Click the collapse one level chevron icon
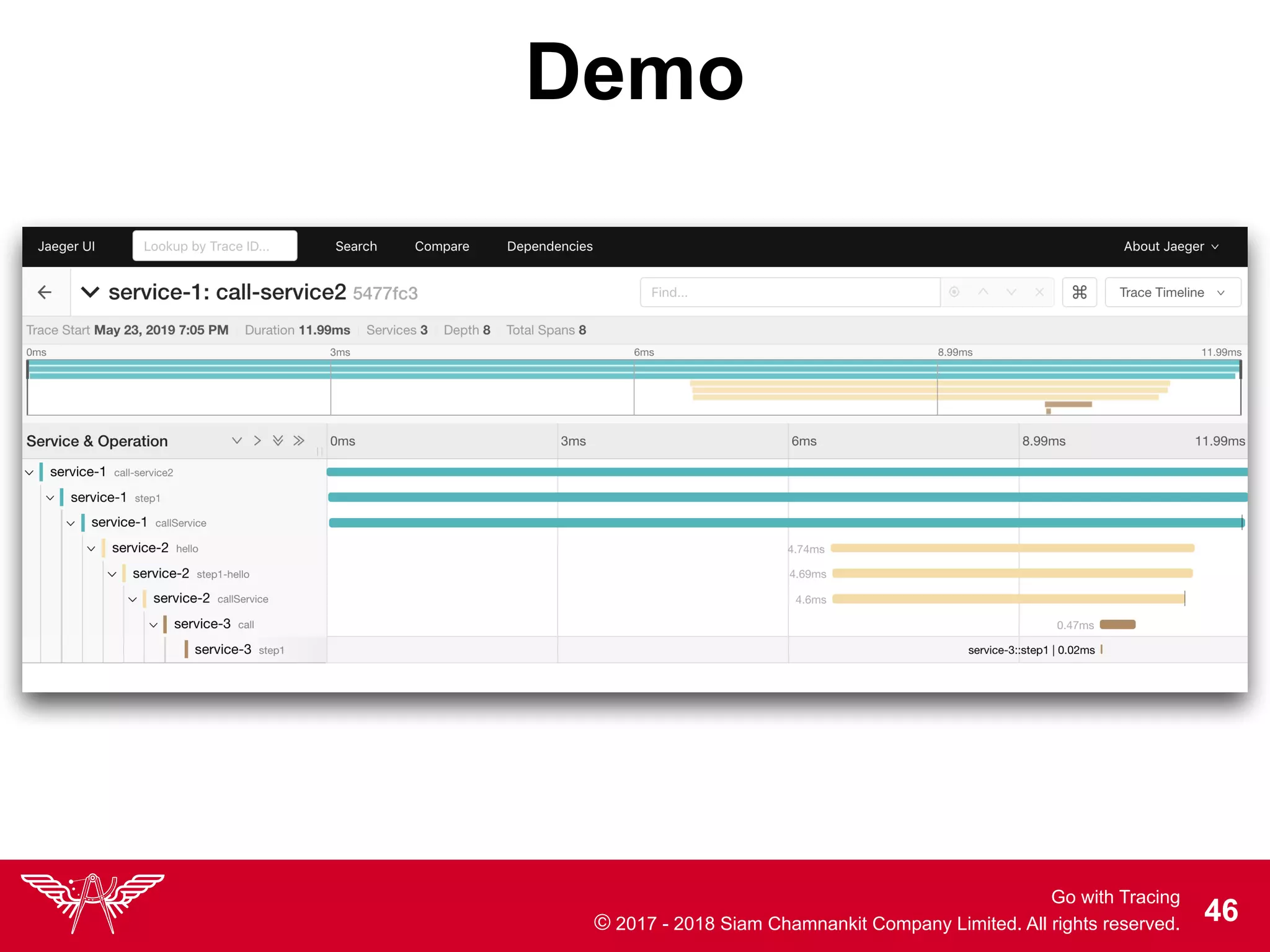Viewport: 1270px width, 952px height. pyautogui.click(x=257, y=441)
